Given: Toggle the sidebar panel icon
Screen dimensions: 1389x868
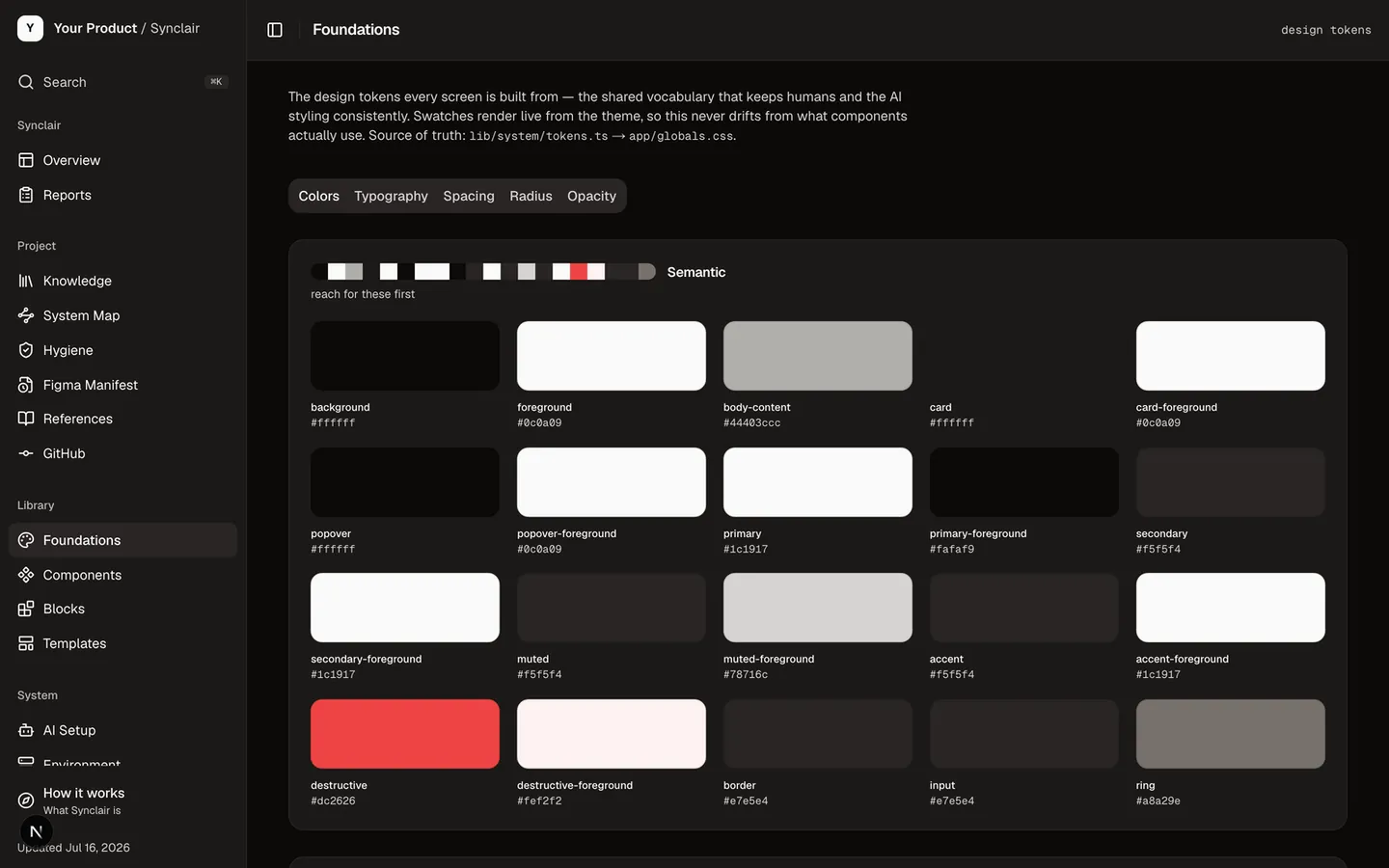Looking at the screenshot, I should pos(275,30).
